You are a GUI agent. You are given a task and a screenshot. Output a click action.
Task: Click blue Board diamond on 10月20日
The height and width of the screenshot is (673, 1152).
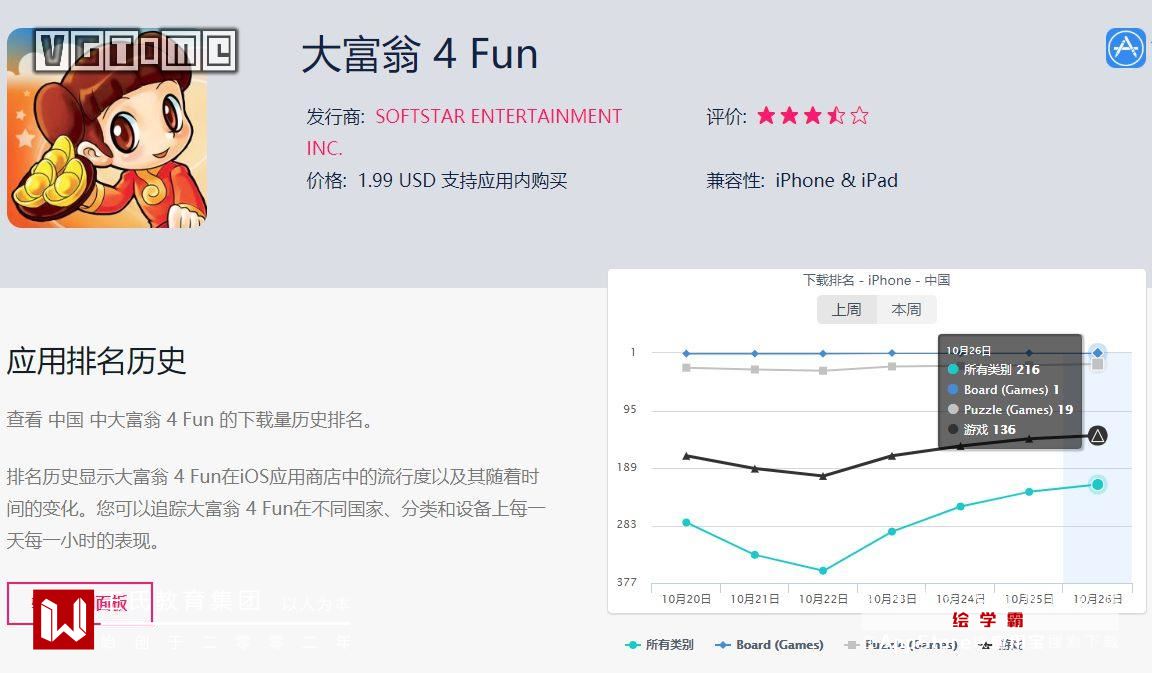[686, 353]
